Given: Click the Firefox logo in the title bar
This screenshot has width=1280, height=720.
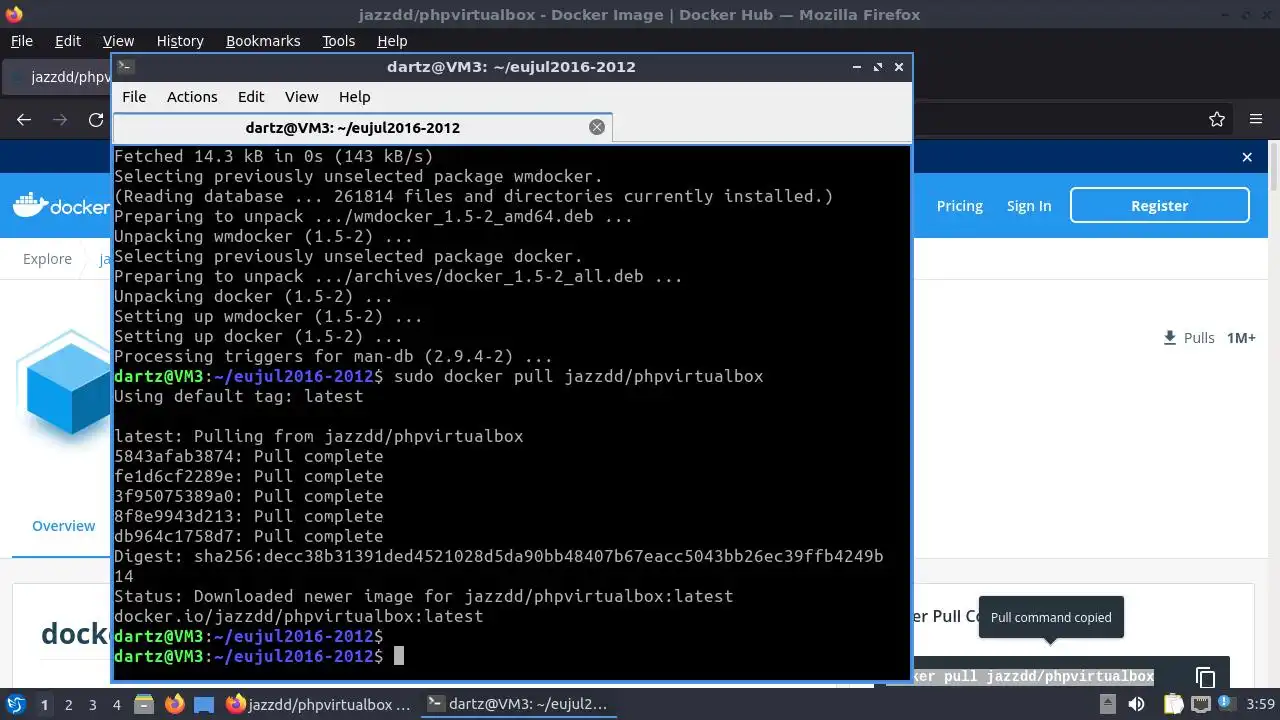Looking at the screenshot, I should click(x=13, y=14).
